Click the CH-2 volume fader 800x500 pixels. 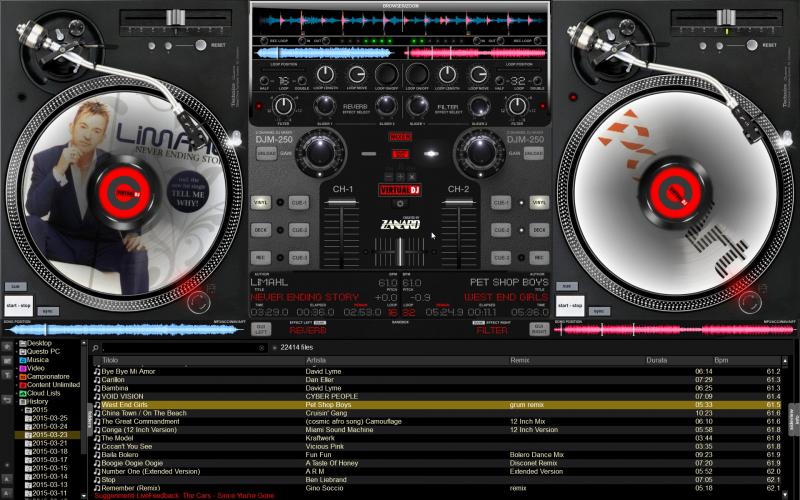coord(458,203)
